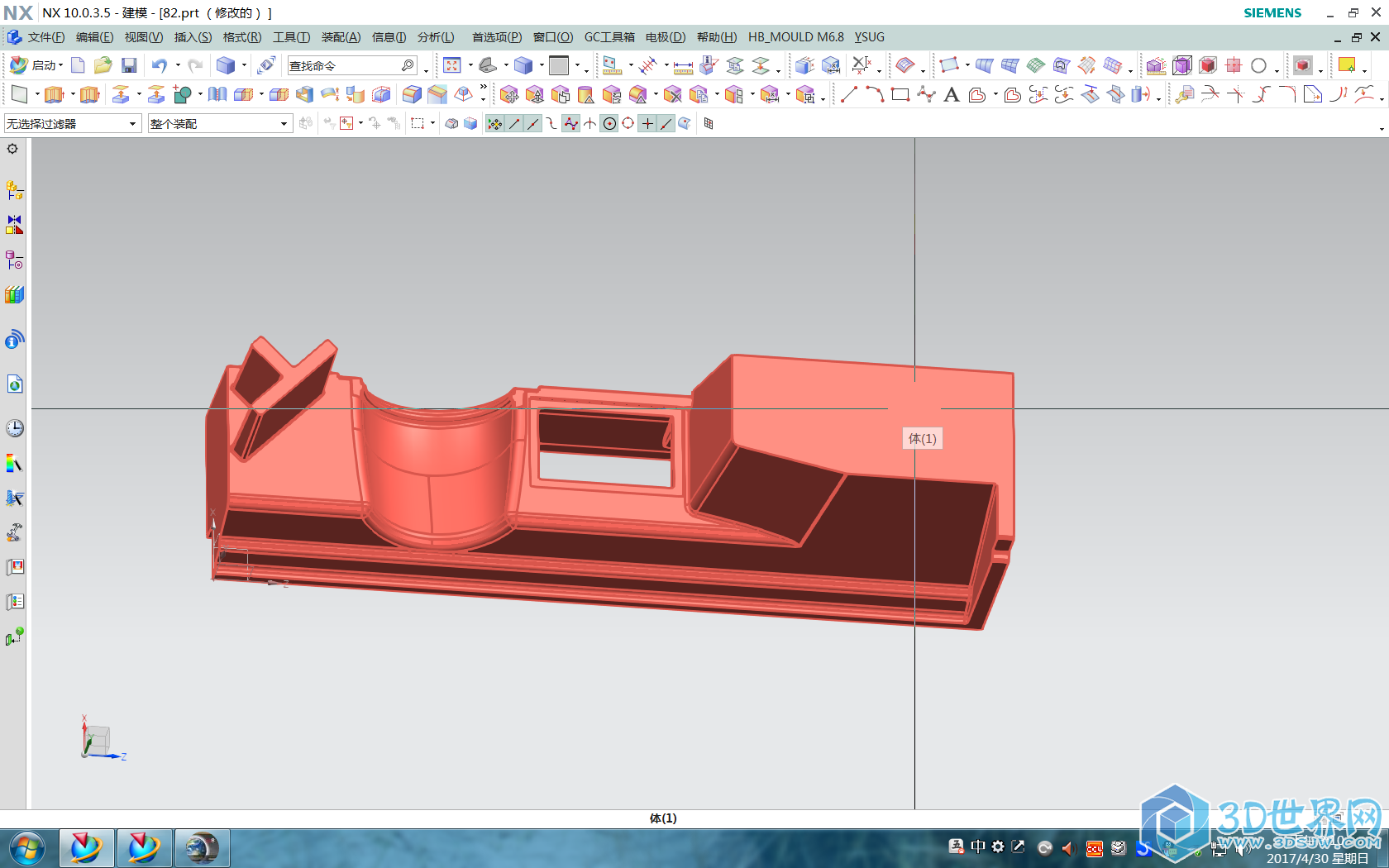The image size is (1389, 868).
Task: Expand four-point surface dropdown arrow
Action: (967, 65)
